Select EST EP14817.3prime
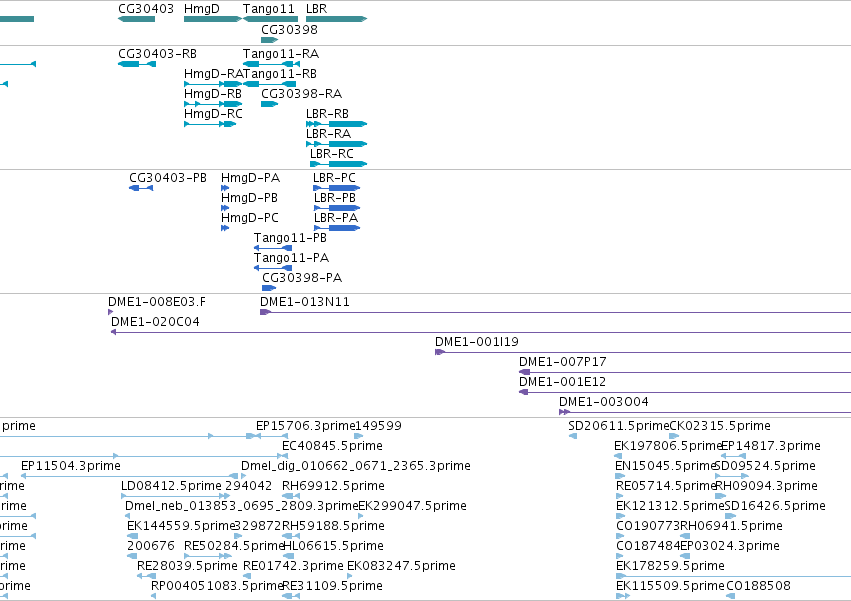Image resolution: width=851 pixels, height=601 pixels. tap(771, 446)
